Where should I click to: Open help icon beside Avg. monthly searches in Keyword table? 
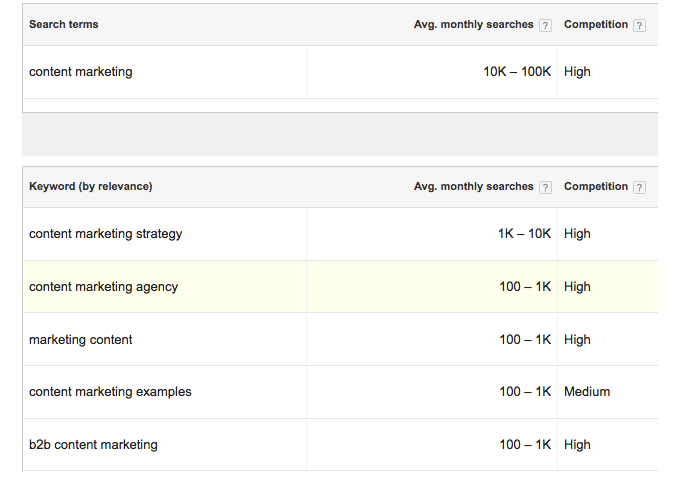pyautogui.click(x=545, y=187)
